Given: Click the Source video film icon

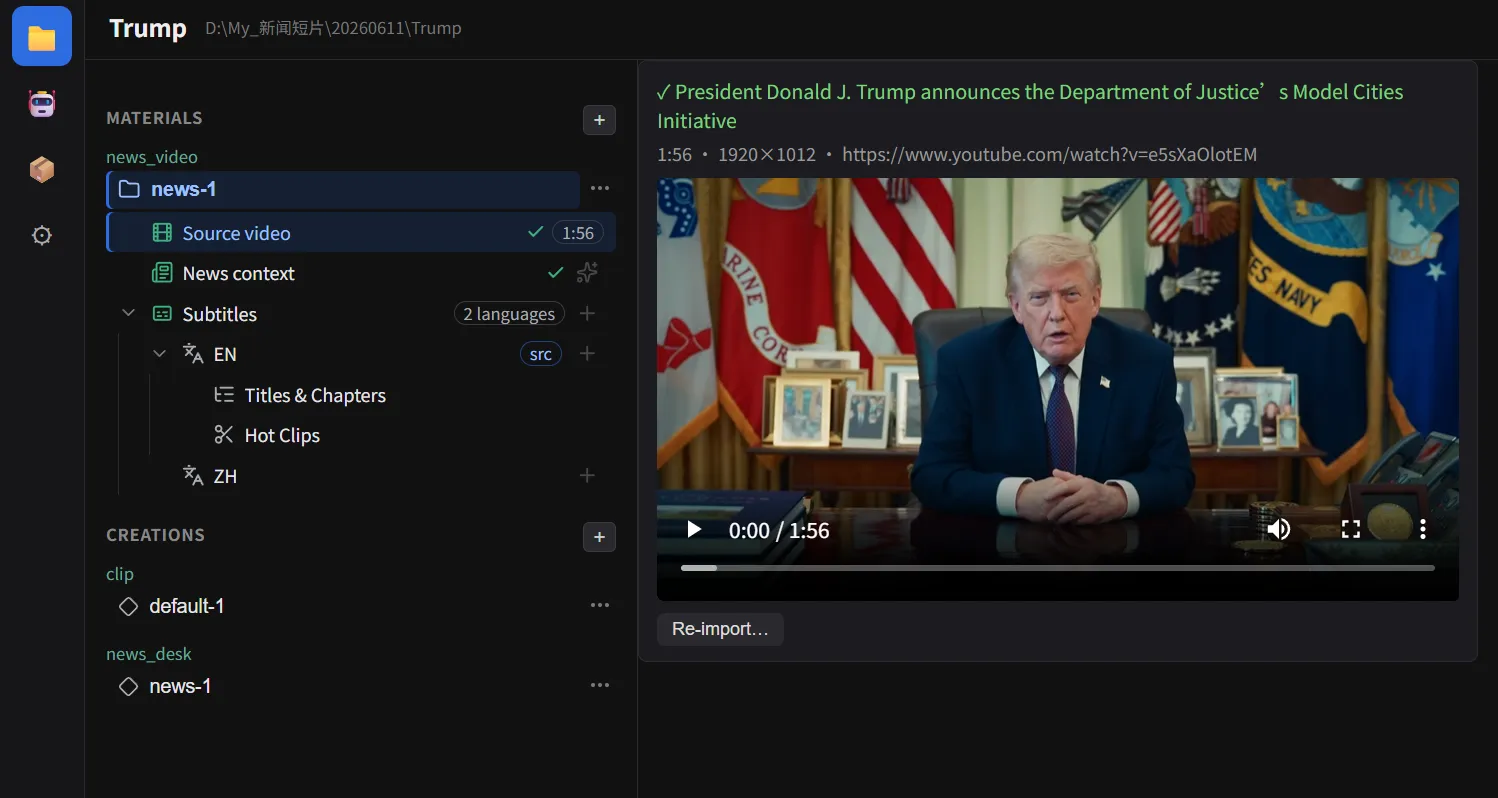Looking at the screenshot, I should point(162,233).
